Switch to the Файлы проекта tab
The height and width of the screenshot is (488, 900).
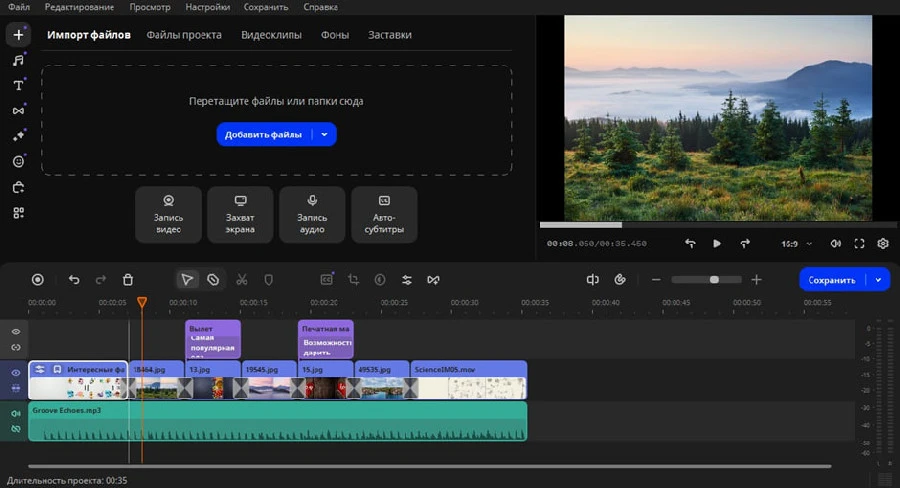click(x=184, y=35)
